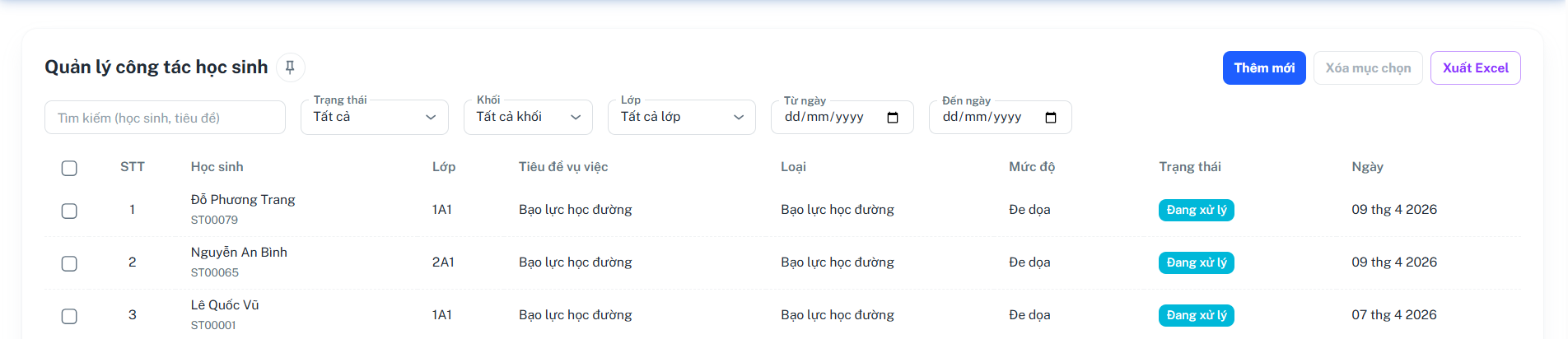Click the Xóa mục chọn button
The width and height of the screenshot is (1568, 339).
coord(1368,68)
